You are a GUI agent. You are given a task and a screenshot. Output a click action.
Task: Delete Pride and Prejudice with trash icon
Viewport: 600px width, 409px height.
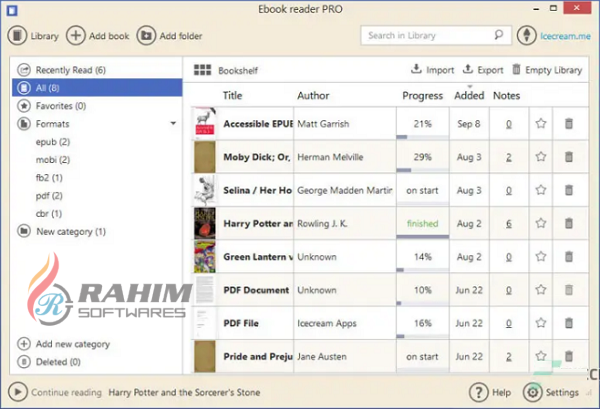[x=569, y=356]
